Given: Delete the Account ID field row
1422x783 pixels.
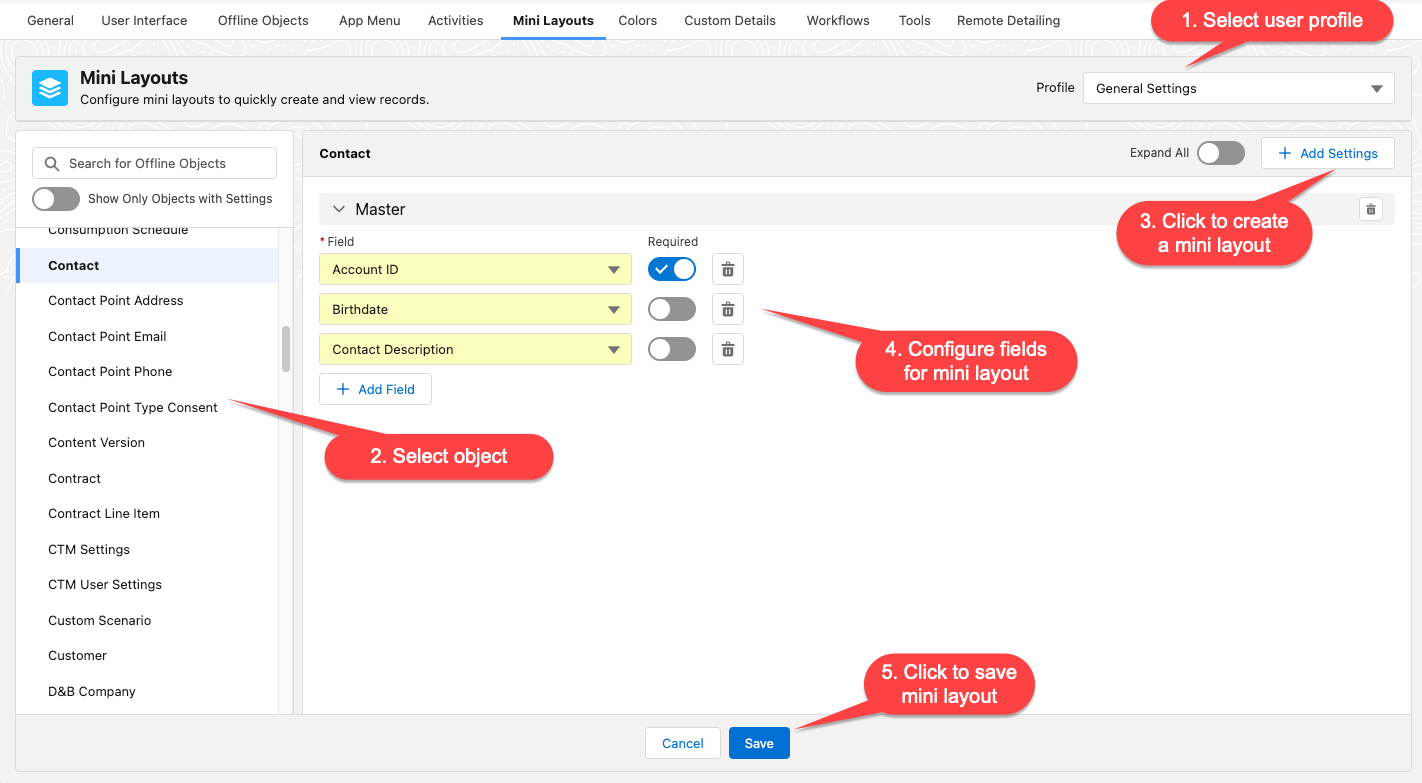Looking at the screenshot, I should [x=727, y=269].
